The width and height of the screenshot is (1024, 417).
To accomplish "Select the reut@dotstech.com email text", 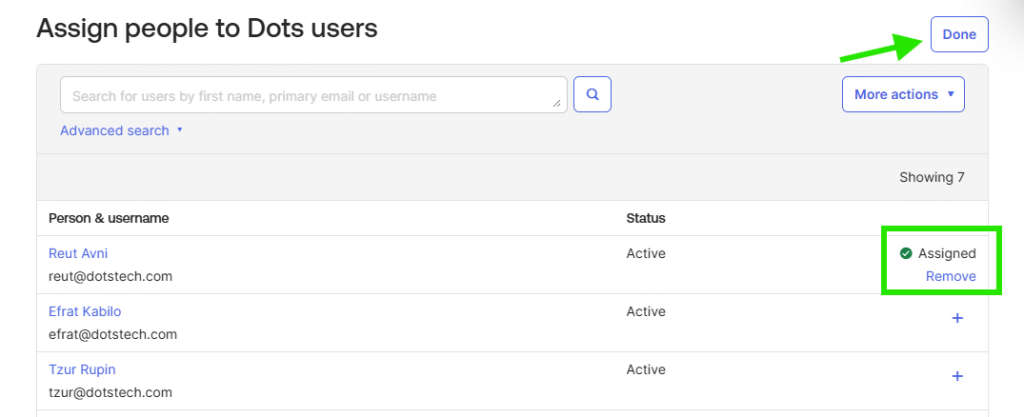I will click(110, 277).
